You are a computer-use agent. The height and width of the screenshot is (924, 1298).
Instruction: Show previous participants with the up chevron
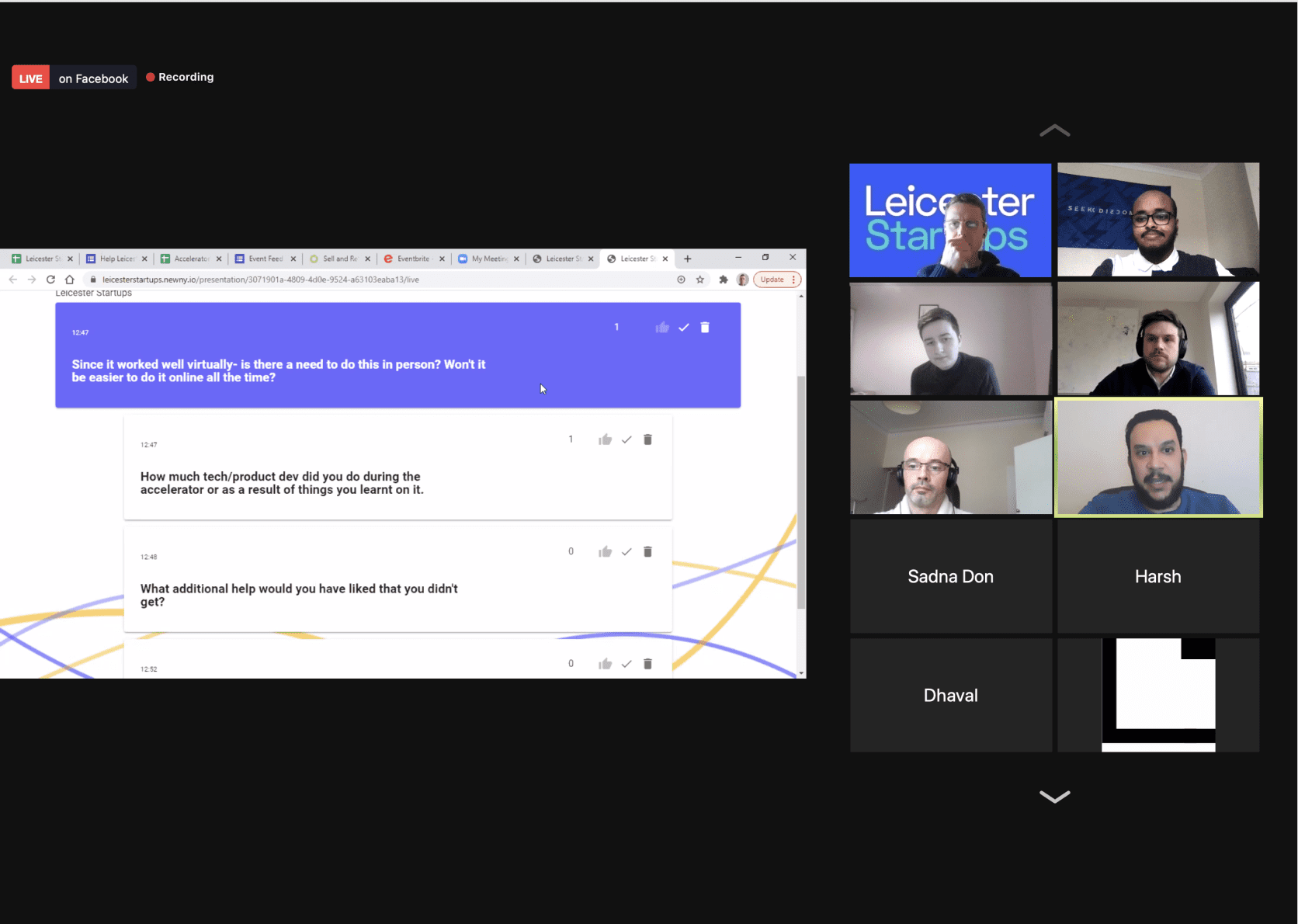[x=1054, y=130]
